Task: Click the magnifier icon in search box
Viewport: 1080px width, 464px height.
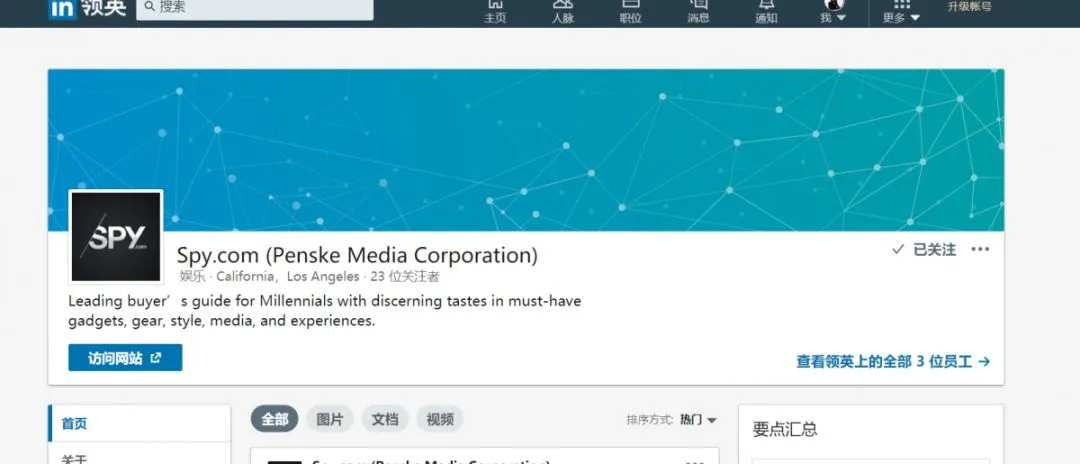Action: pyautogui.click(x=149, y=8)
